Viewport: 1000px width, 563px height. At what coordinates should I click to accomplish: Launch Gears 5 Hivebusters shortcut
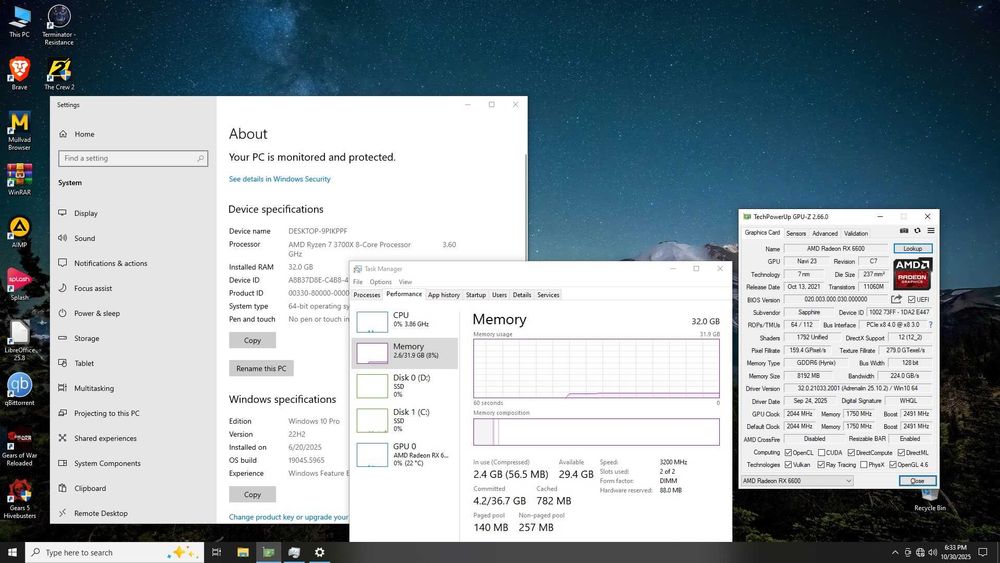pos(19,499)
